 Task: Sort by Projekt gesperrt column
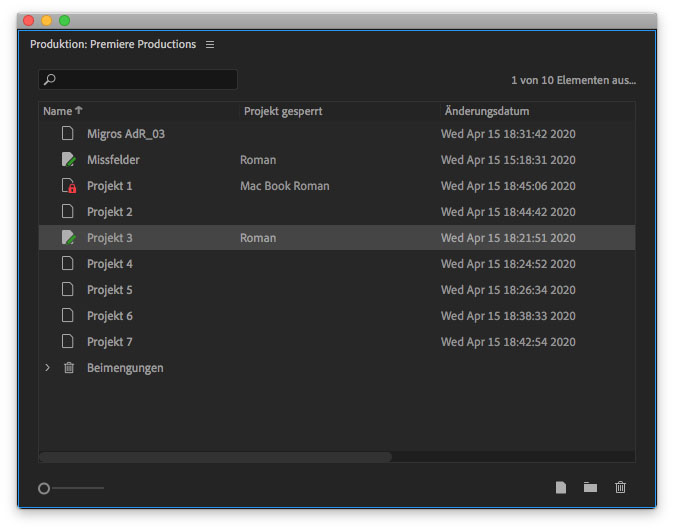click(x=283, y=111)
